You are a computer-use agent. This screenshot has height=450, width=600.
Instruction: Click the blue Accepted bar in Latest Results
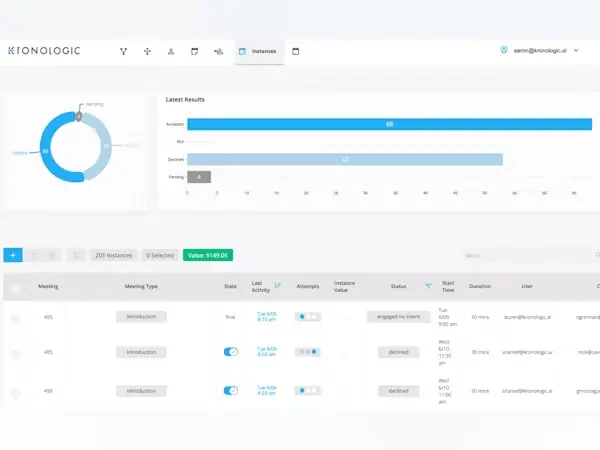coord(390,124)
